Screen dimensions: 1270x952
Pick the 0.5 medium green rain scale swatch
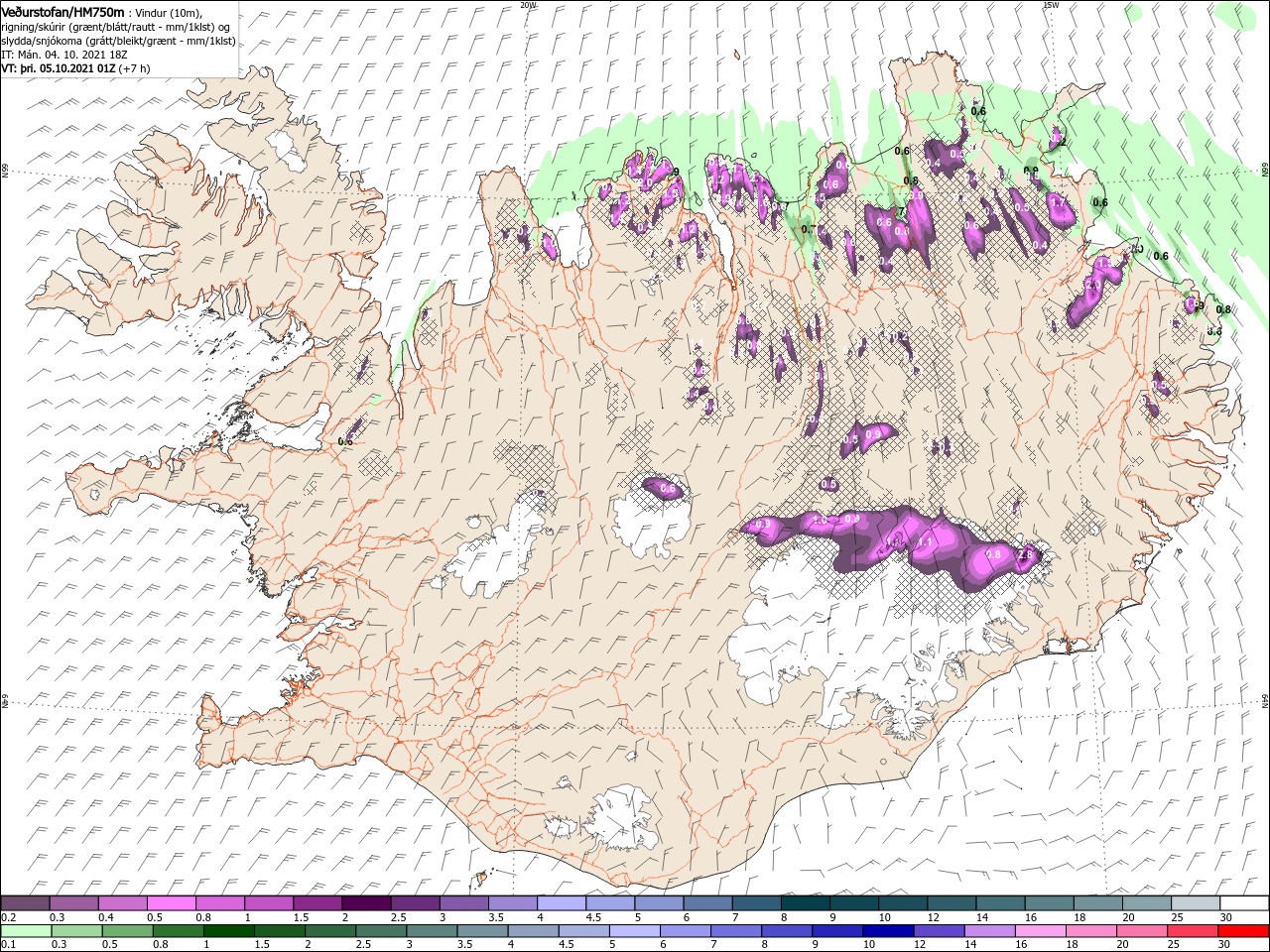(x=127, y=931)
